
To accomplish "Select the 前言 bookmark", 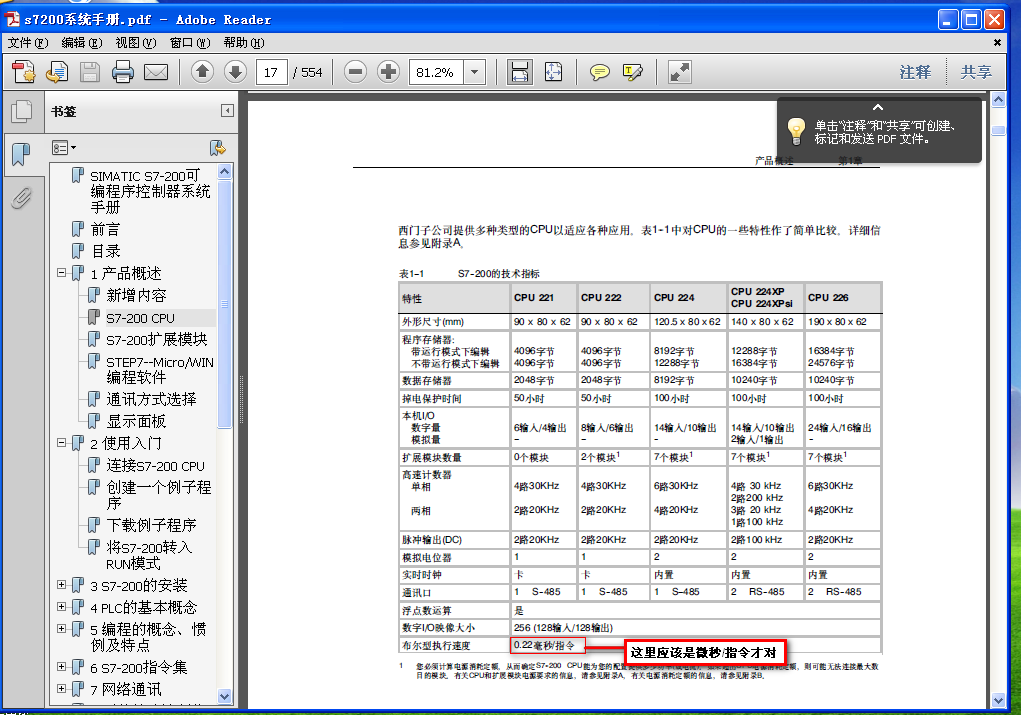I will click(105, 229).
